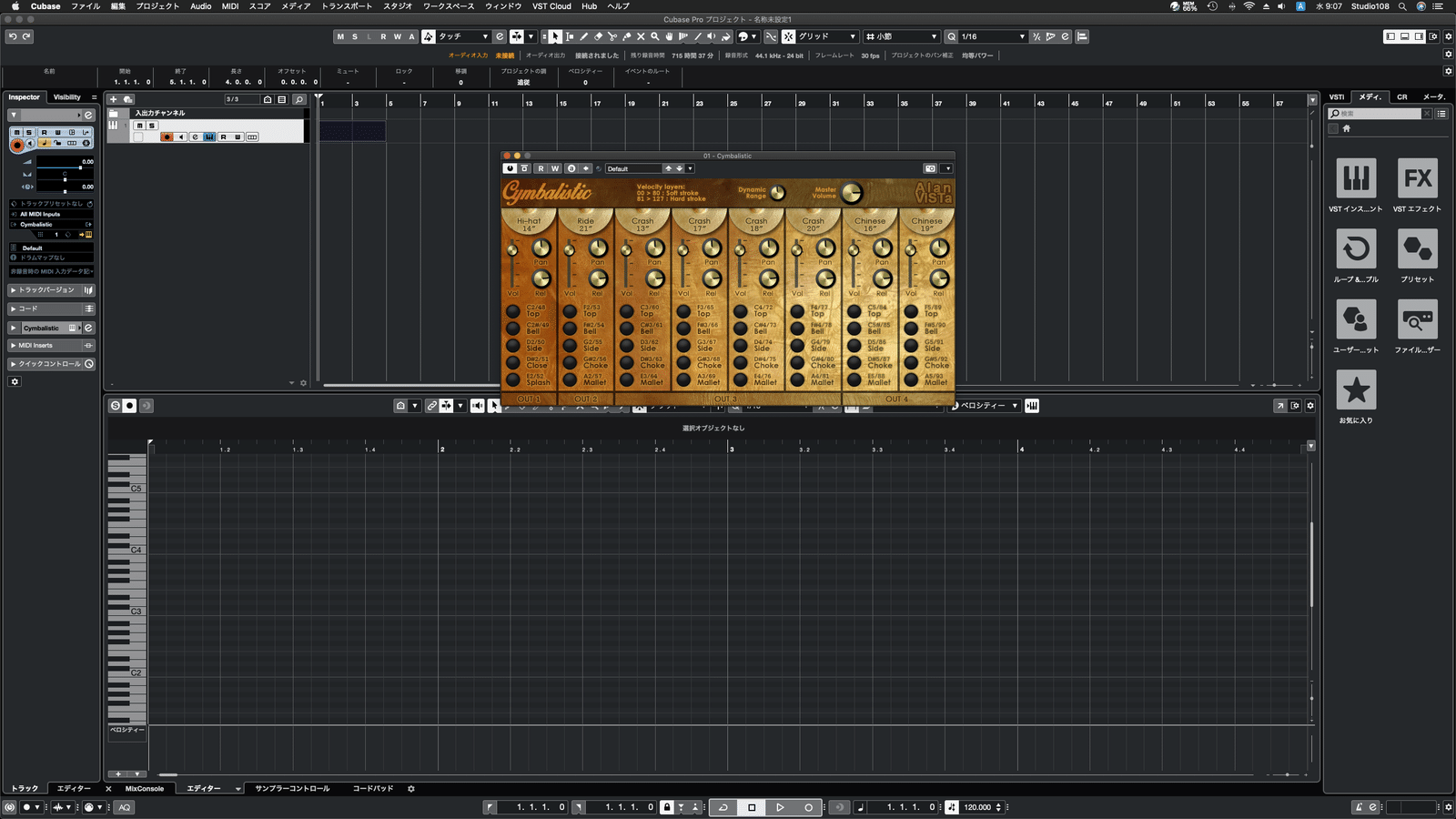The height and width of the screenshot is (819, 1456).
Task: Open snap type グリッド dropdown
Action: 827,36
